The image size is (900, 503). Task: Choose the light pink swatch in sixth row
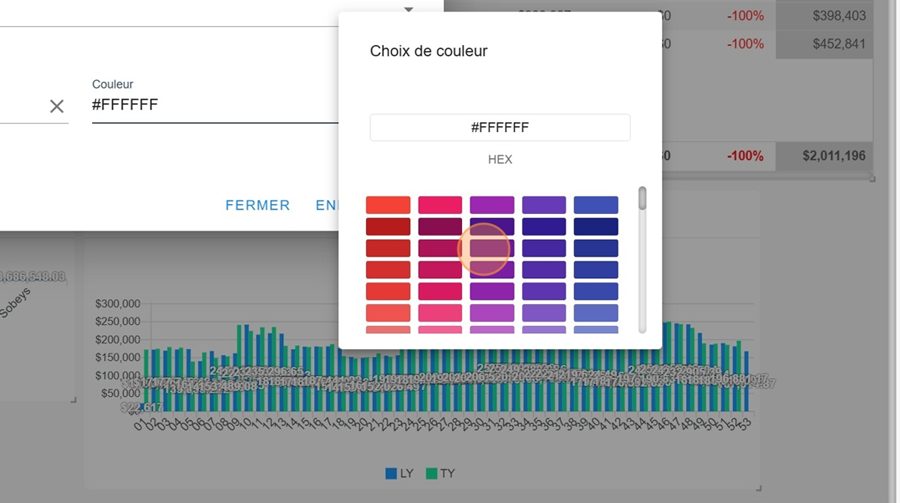pos(440,313)
